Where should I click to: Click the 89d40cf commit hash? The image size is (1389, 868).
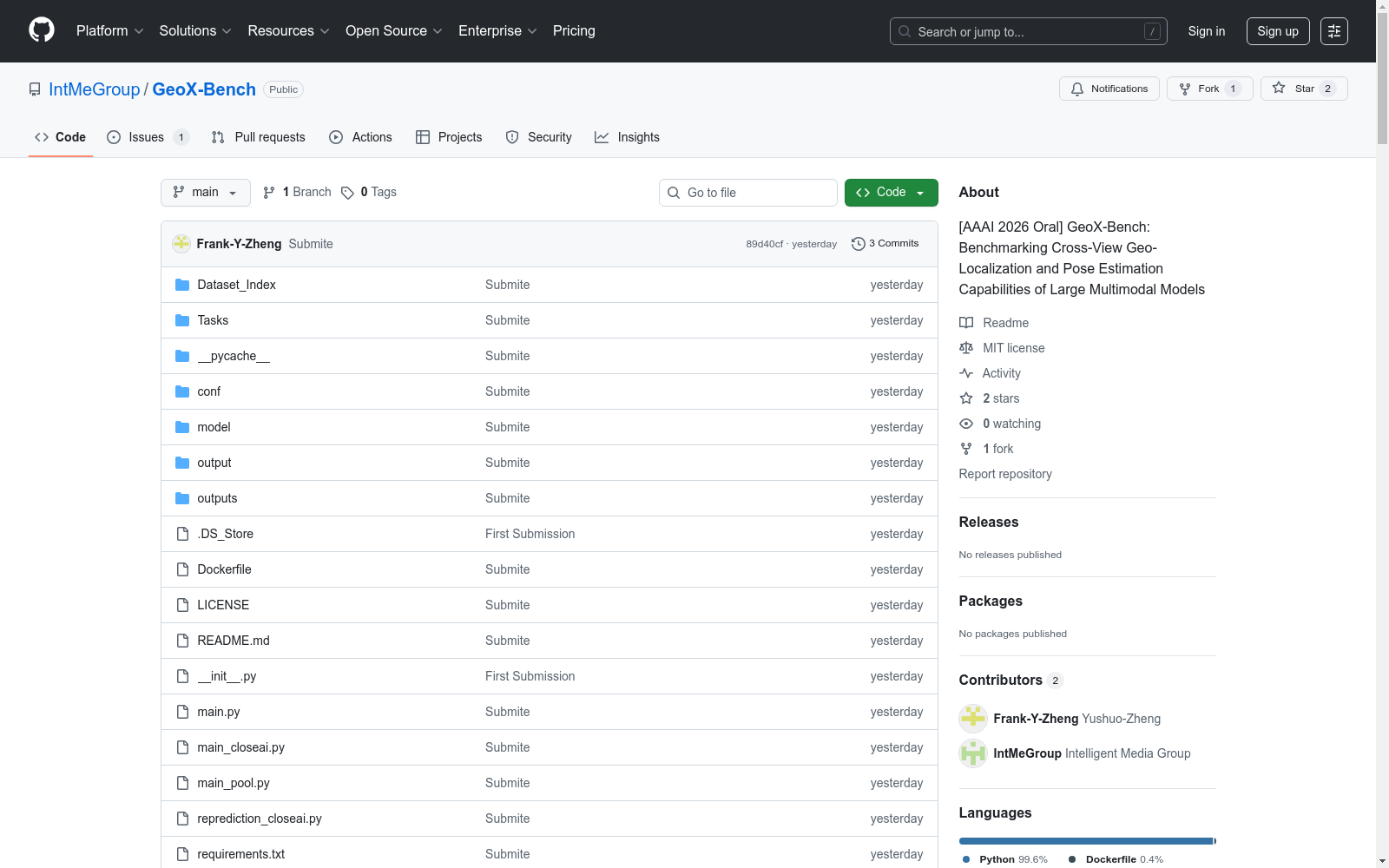(x=765, y=244)
